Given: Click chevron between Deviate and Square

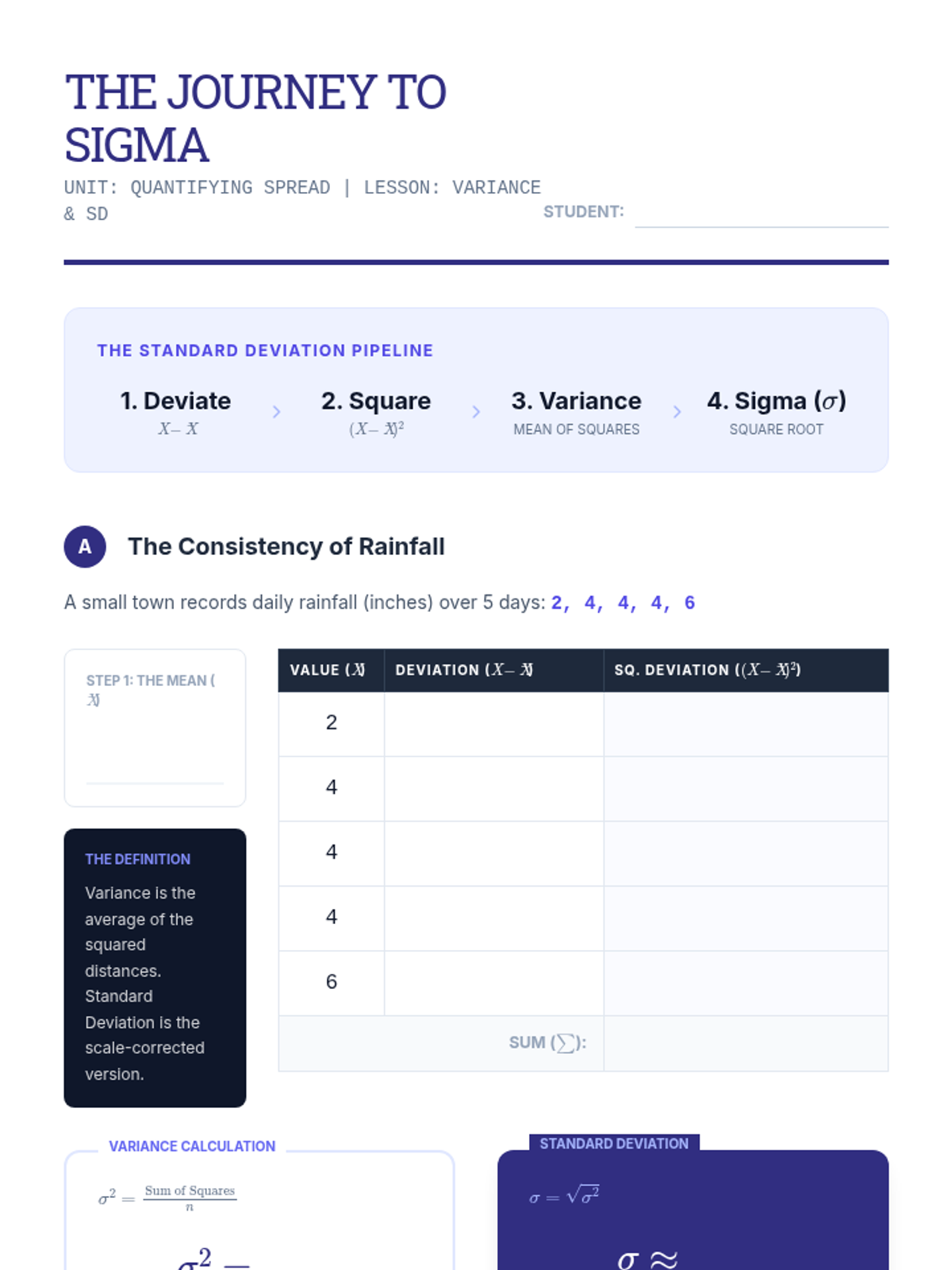Looking at the screenshot, I should pyautogui.click(x=276, y=411).
